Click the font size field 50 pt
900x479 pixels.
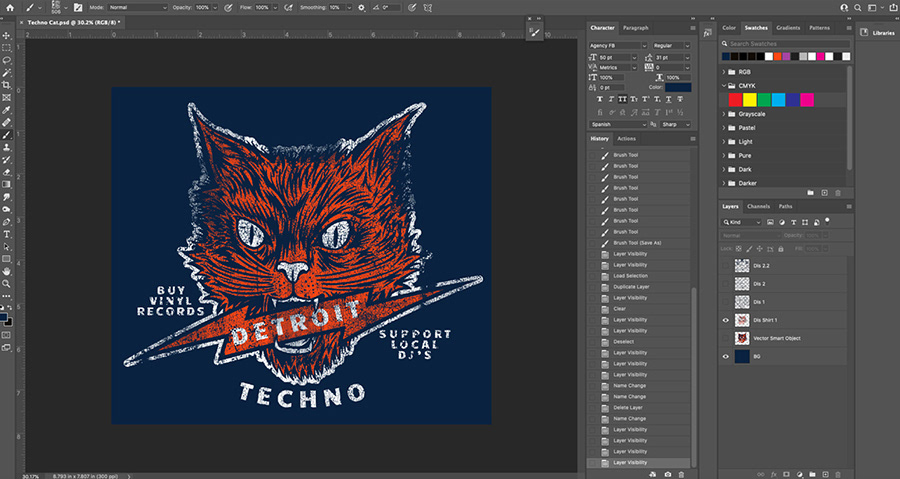[x=618, y=57]
